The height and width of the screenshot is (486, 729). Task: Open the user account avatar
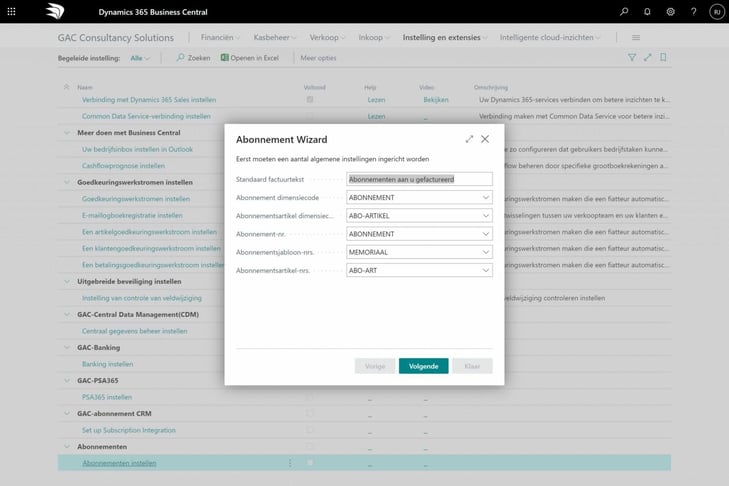coord(717,12)
